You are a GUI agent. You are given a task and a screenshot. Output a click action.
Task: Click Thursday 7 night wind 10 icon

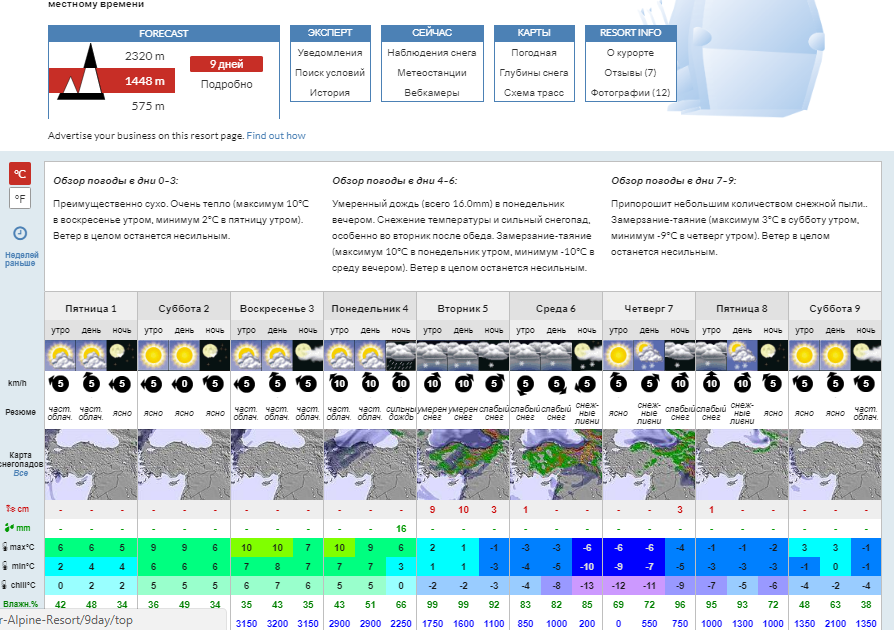coord(680,383)
